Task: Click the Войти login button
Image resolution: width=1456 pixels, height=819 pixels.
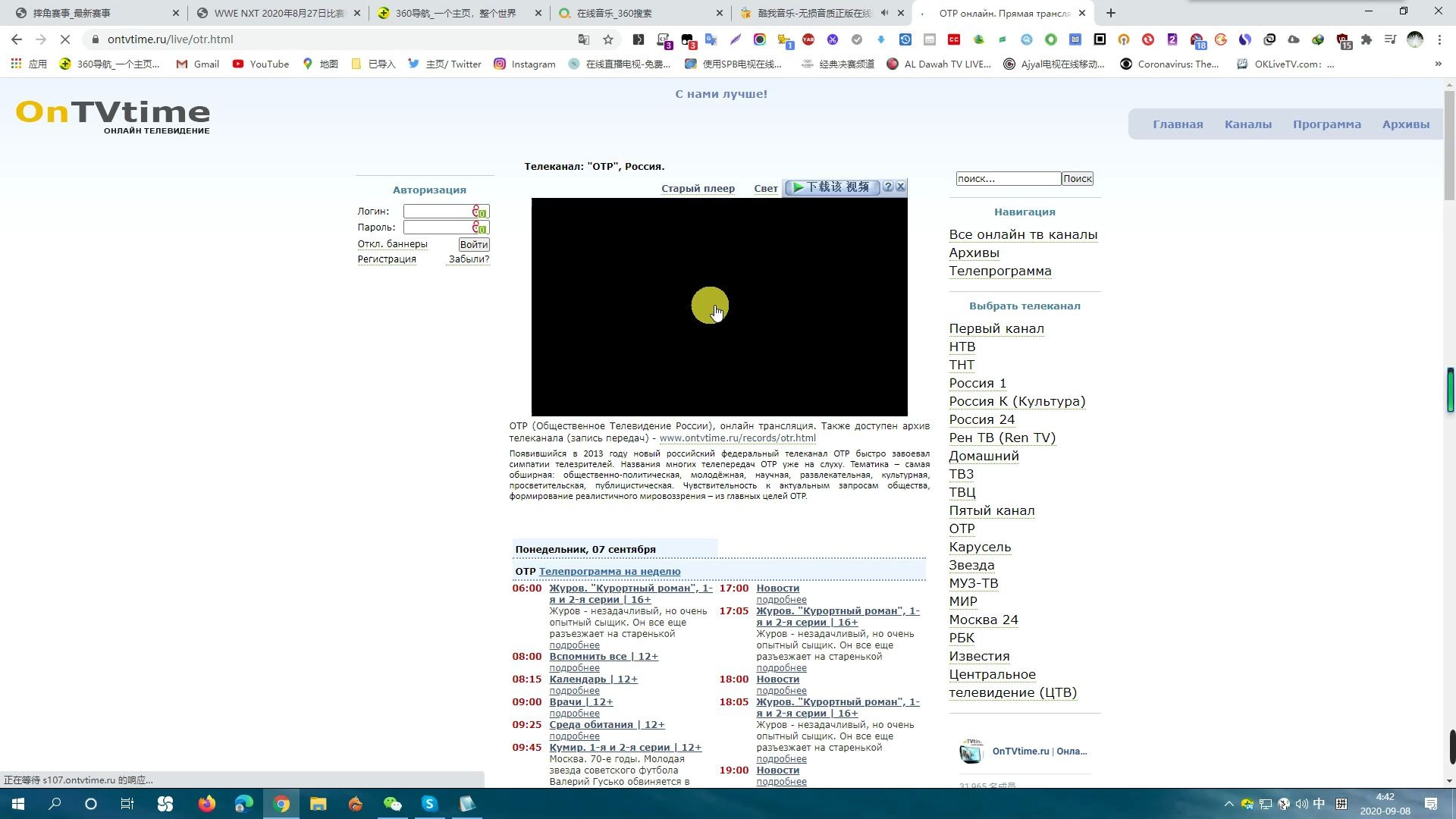Action: (x=474, y=243)
